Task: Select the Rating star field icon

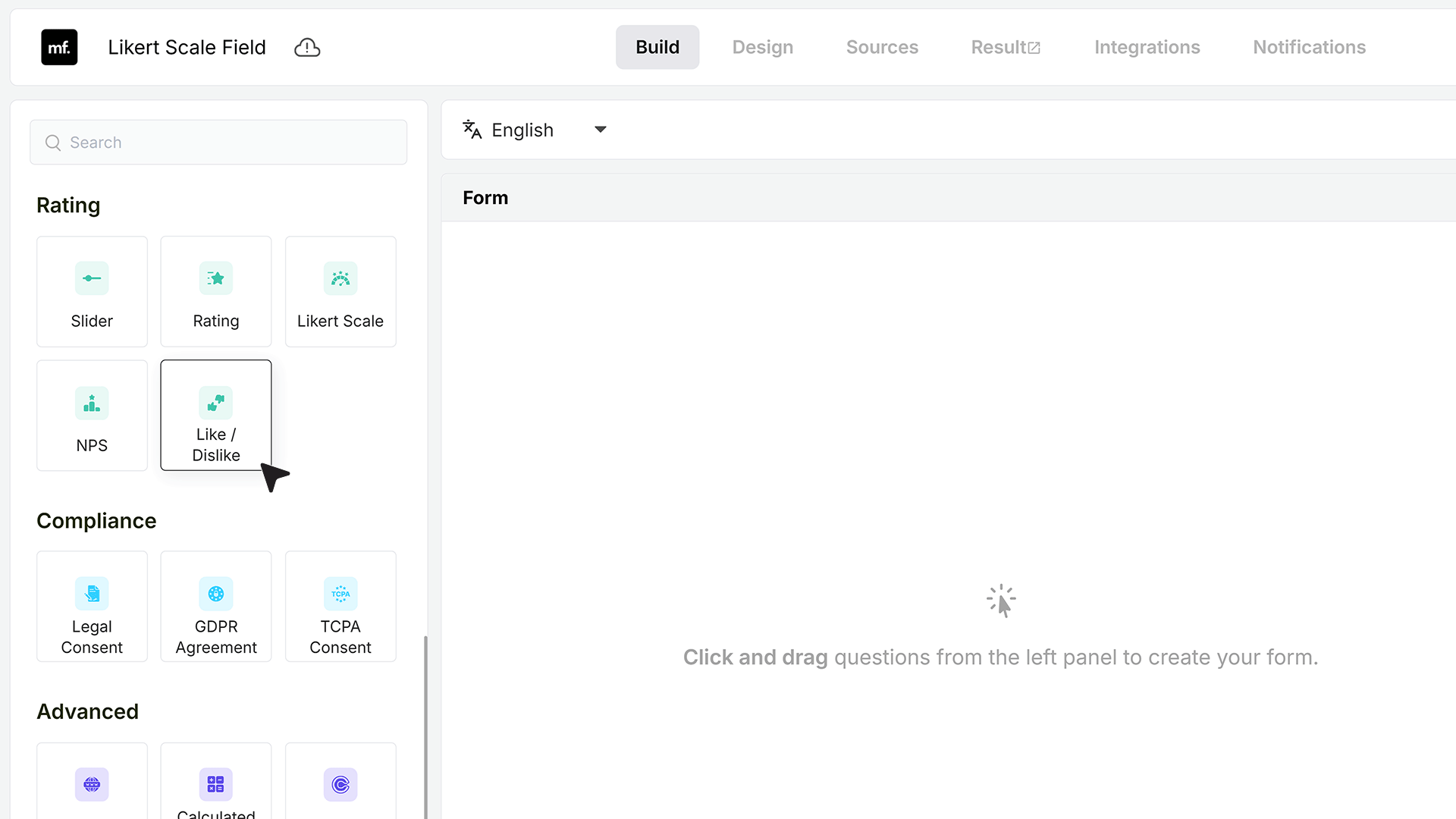Action: pos(216,278)
